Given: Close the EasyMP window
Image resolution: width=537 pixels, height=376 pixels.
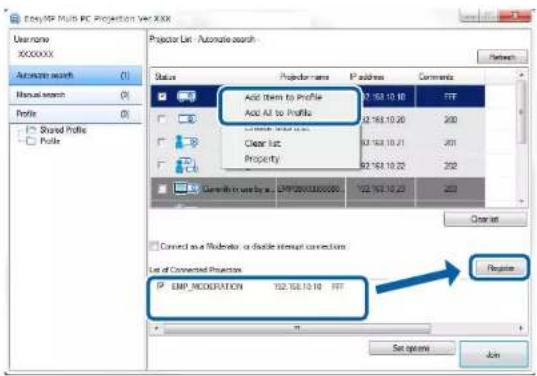Looking at the screenshot, I should 515,16.
